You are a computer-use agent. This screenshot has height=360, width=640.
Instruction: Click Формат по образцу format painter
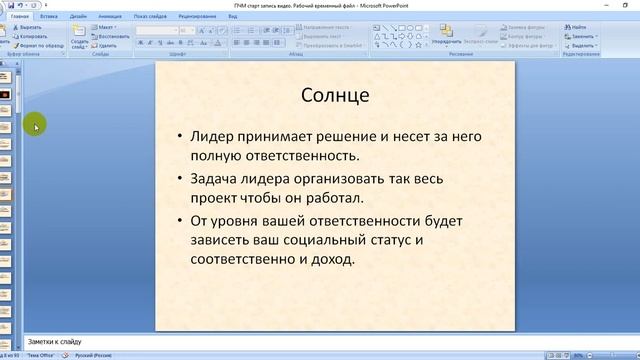pos(38,46)
